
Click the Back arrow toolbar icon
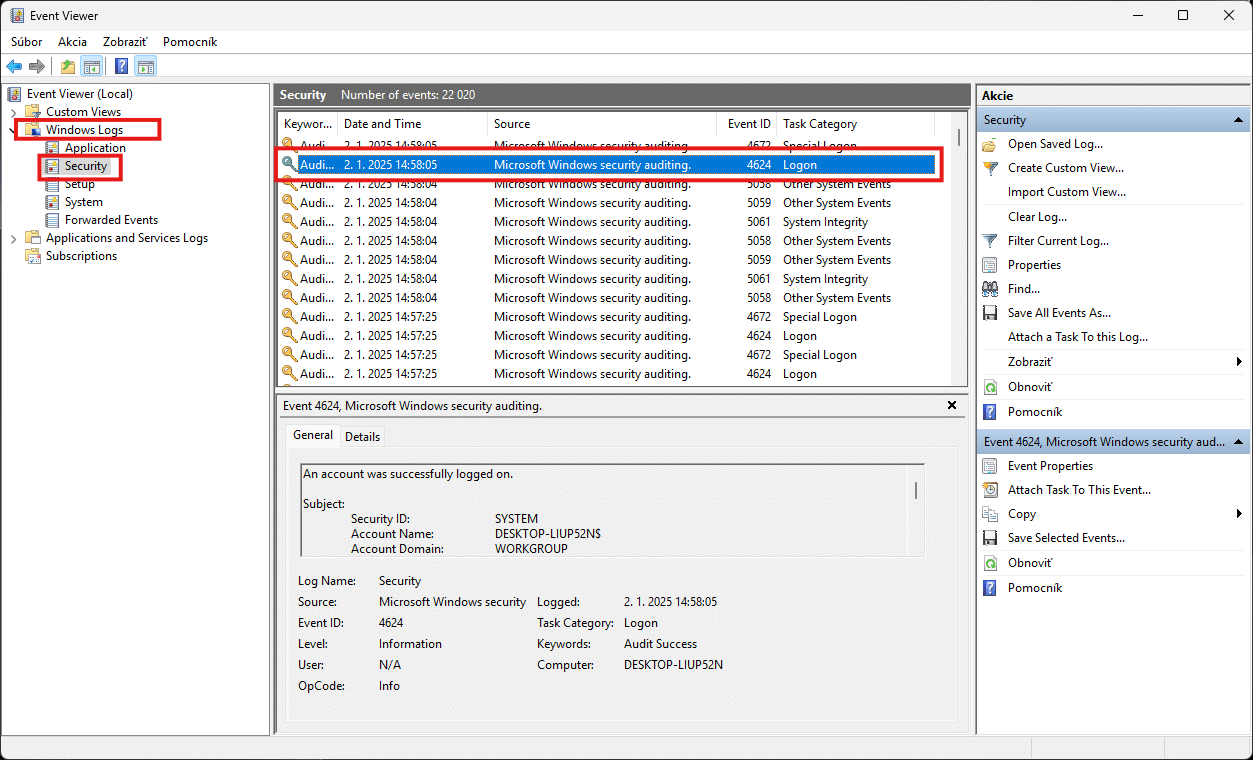[14, 67]
